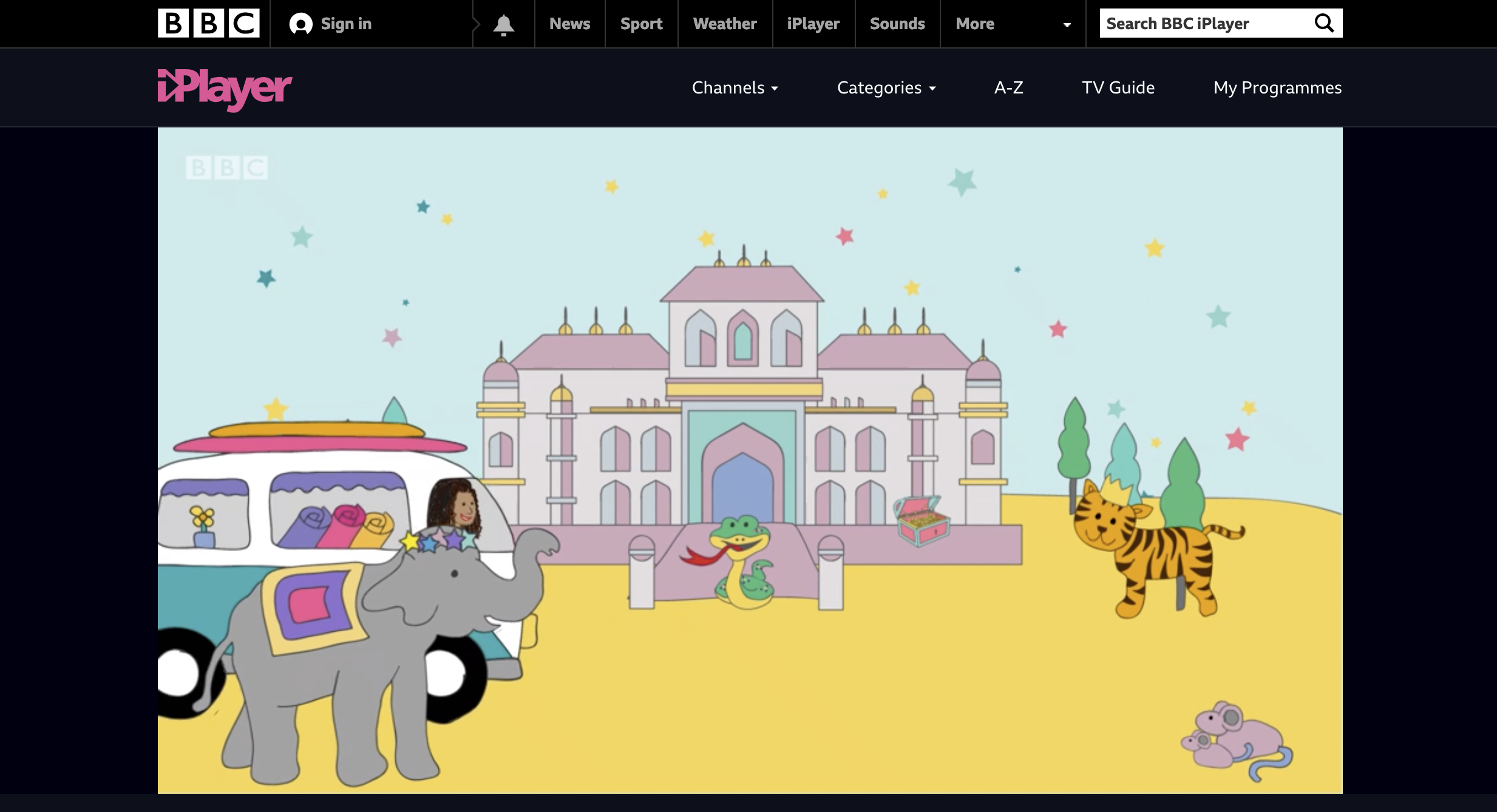Go to the Sport section
The width and height of the screenshot is (1497, 812).
pos(641,24)
